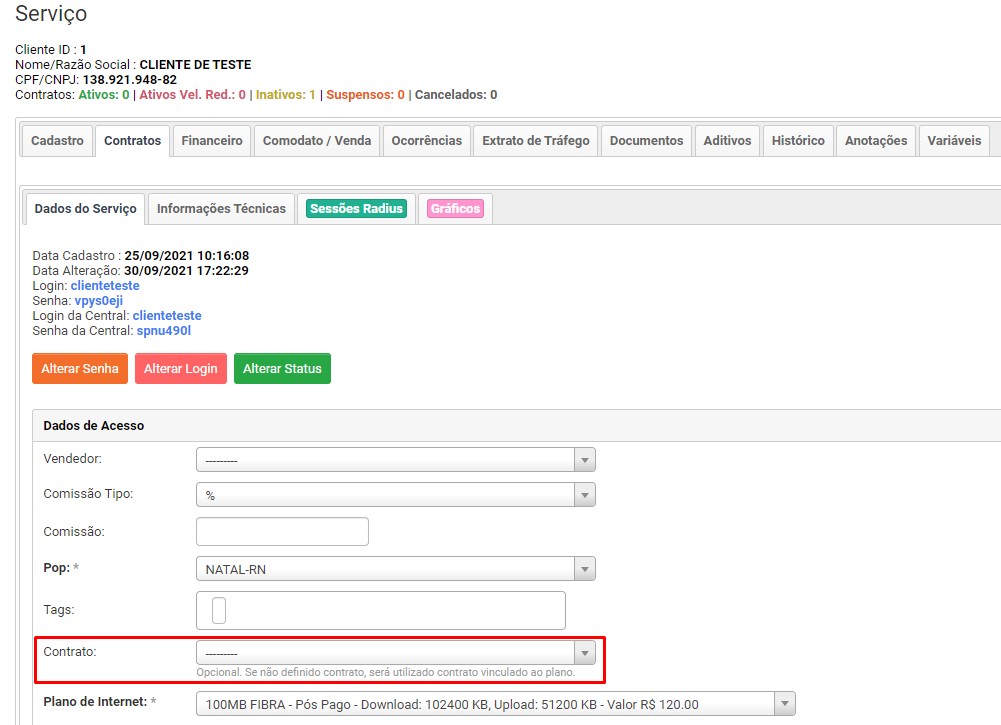
Task: Click the Alterar Senha button
Action: pyautogui.click(x=80, y=369)
